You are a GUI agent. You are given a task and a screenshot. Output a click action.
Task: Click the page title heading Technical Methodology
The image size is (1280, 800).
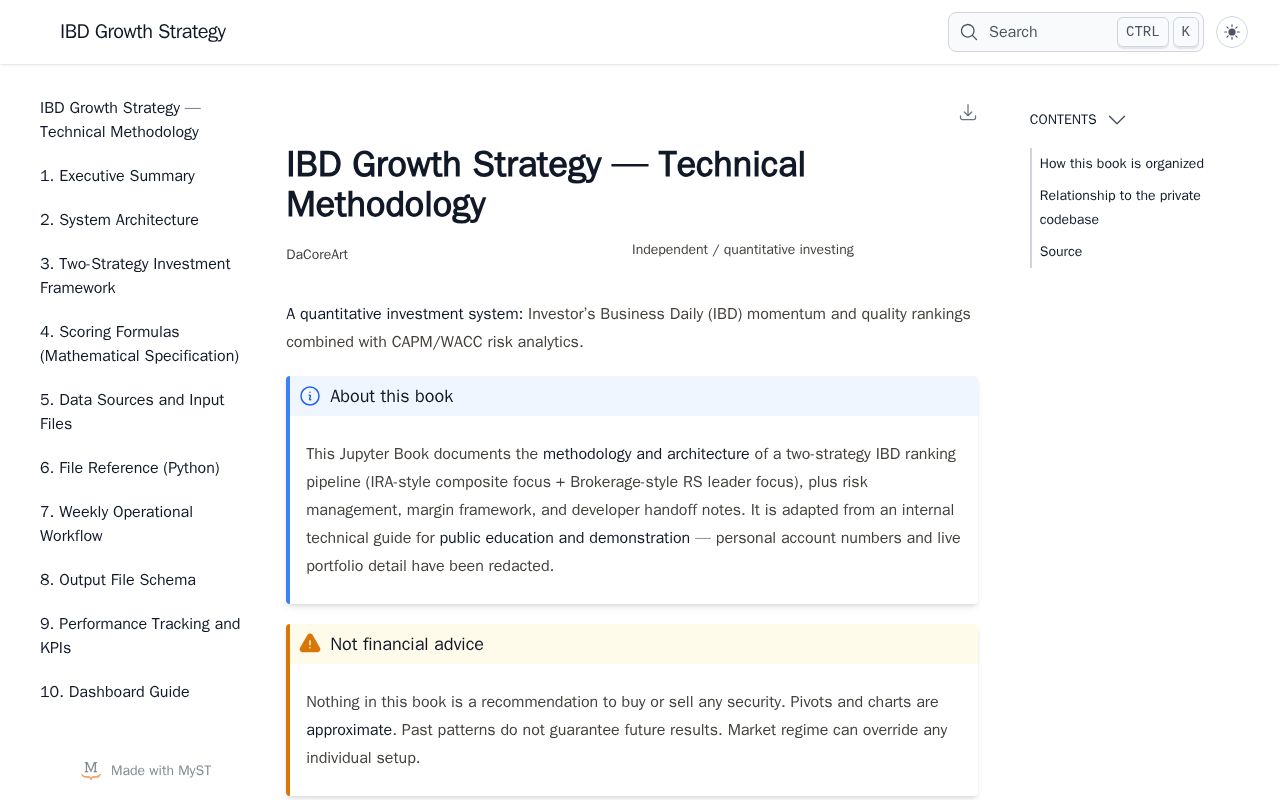tap(546, 184)
